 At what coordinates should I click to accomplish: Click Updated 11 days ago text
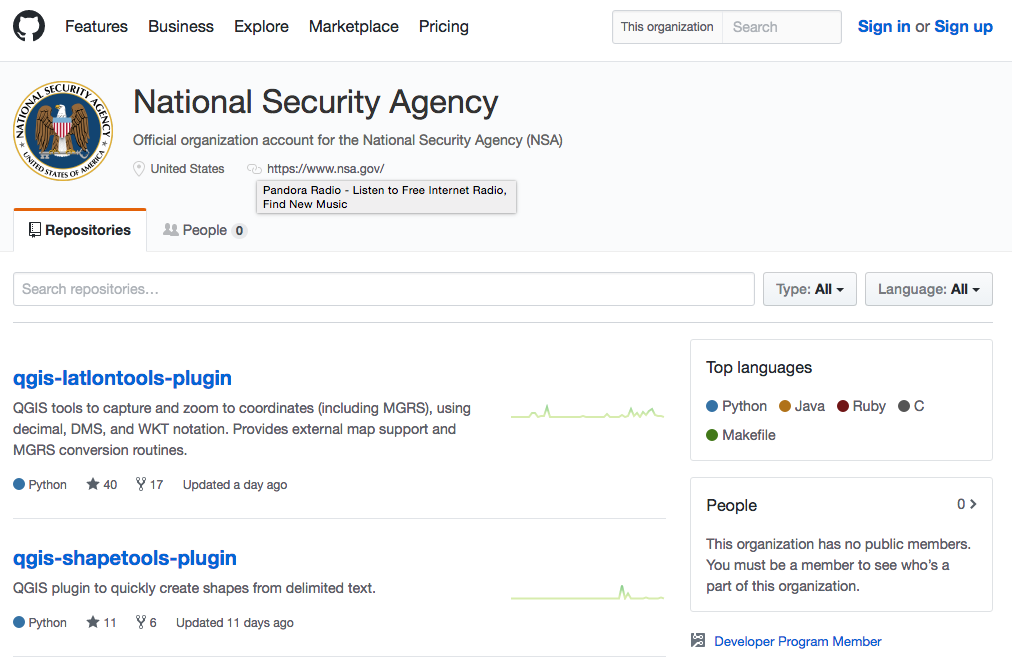pyautogui.click(x=235, y=623)
